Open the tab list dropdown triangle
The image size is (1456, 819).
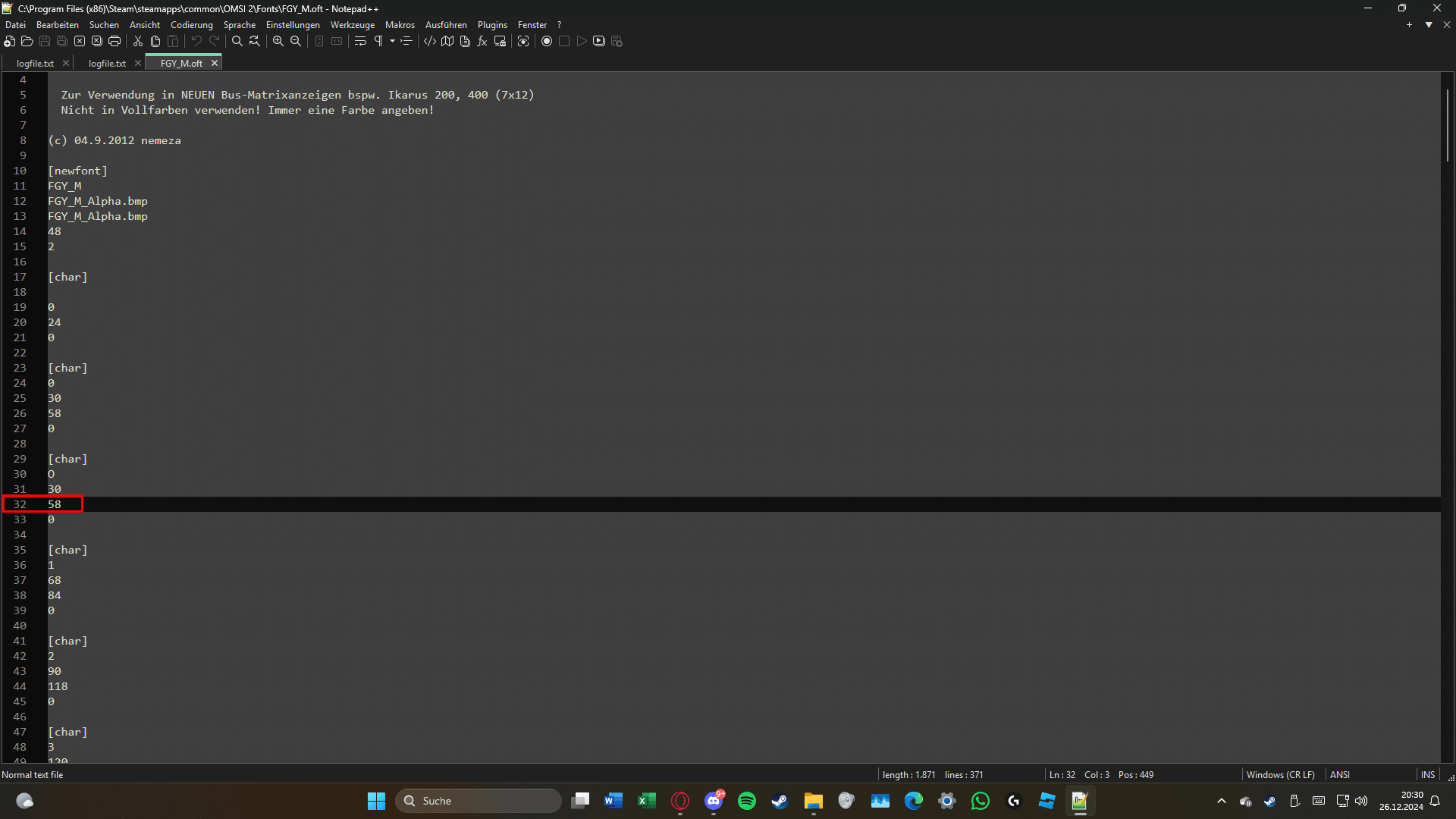tap(1429, 25)
